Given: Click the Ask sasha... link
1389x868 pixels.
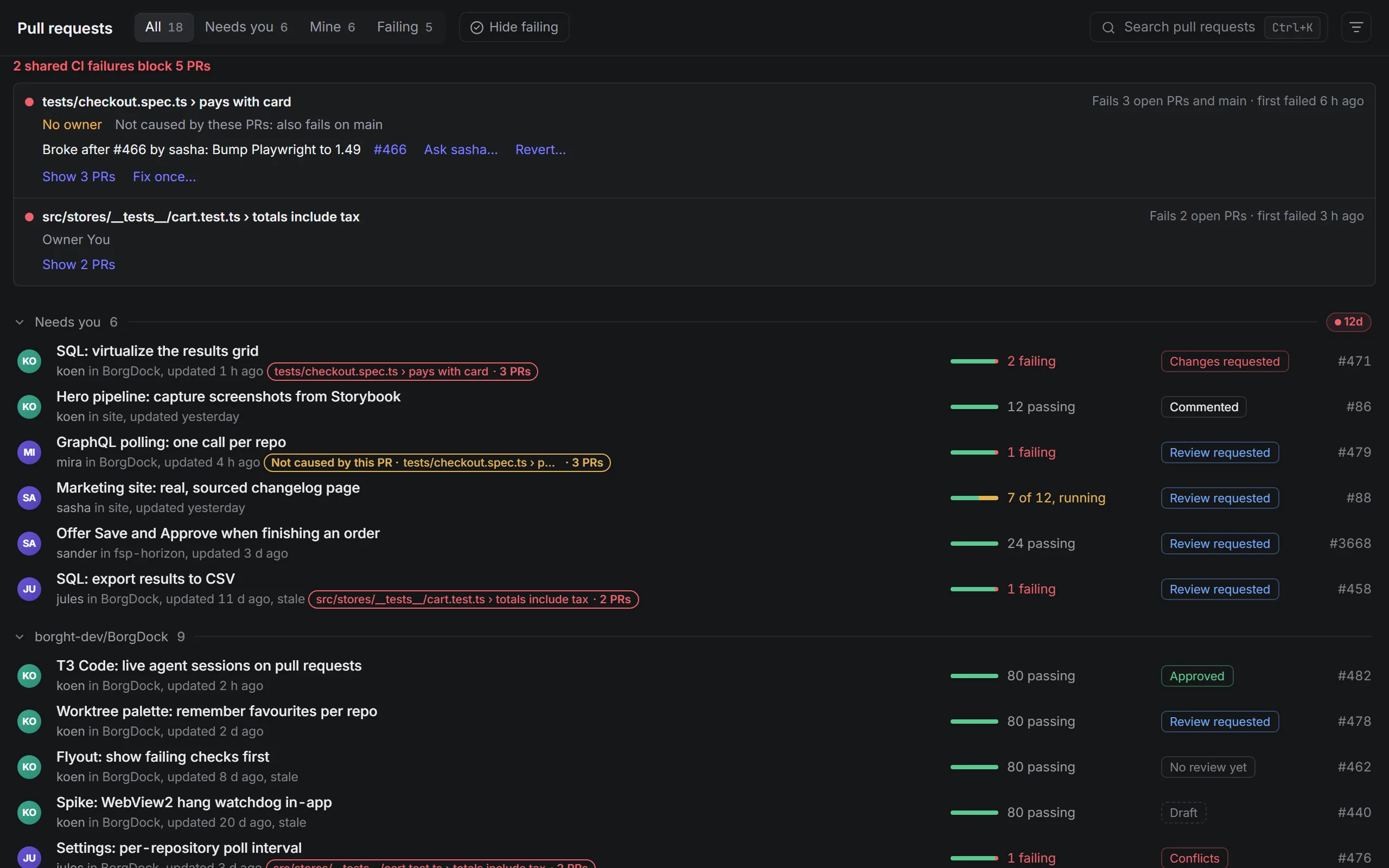Looking at the screenshot, I should click(x=461, y=150).
